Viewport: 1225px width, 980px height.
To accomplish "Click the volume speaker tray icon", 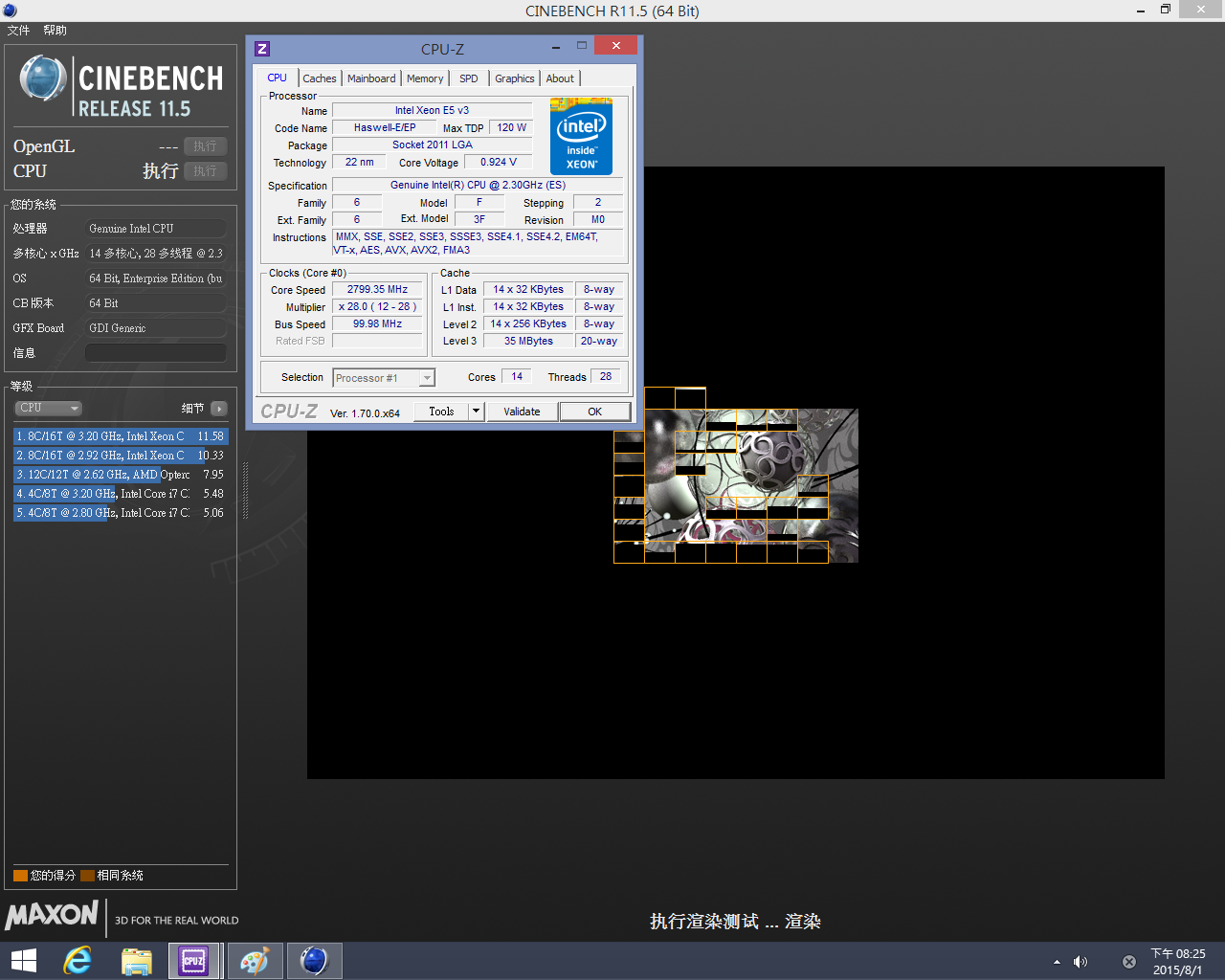I will coord(1080,962).
